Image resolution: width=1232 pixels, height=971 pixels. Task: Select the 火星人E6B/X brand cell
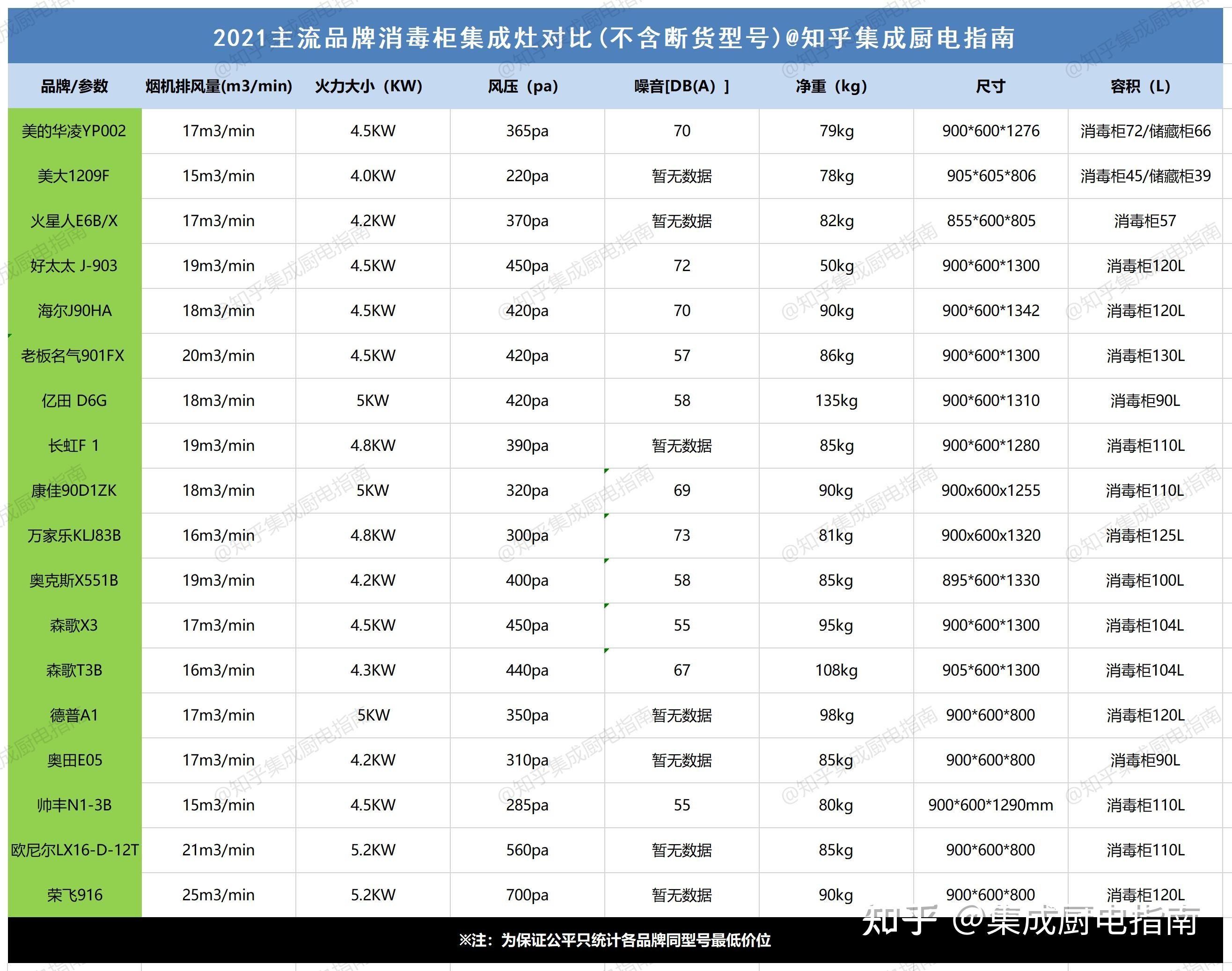coord(74,221)
